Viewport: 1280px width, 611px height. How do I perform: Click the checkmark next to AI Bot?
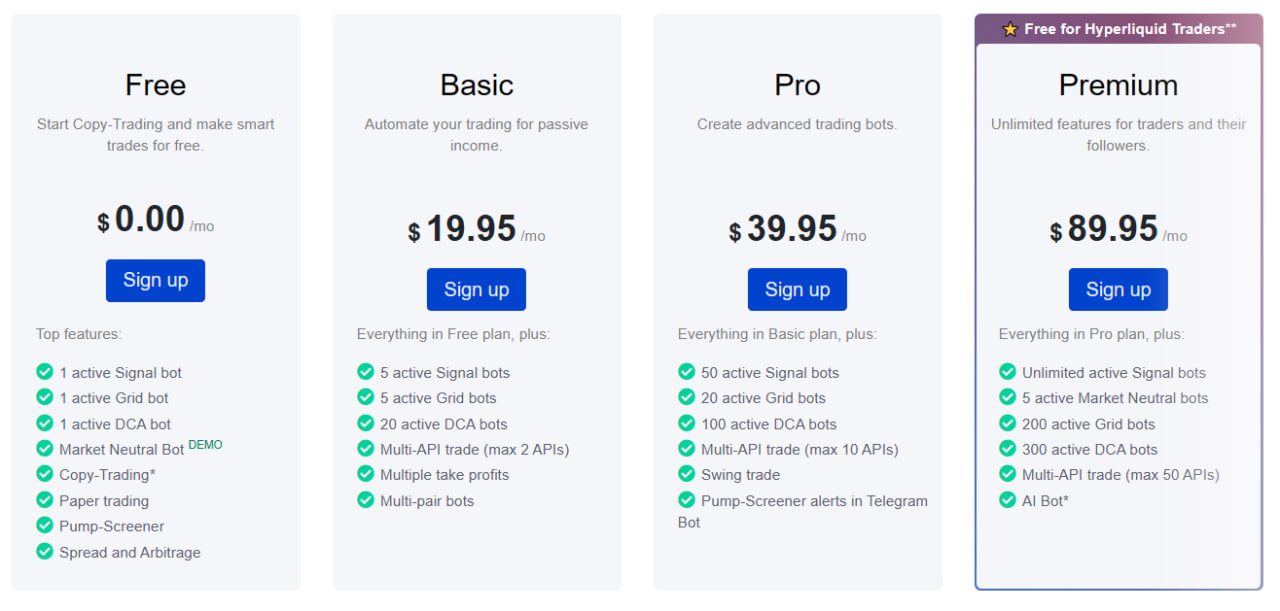click(1007, 499)
